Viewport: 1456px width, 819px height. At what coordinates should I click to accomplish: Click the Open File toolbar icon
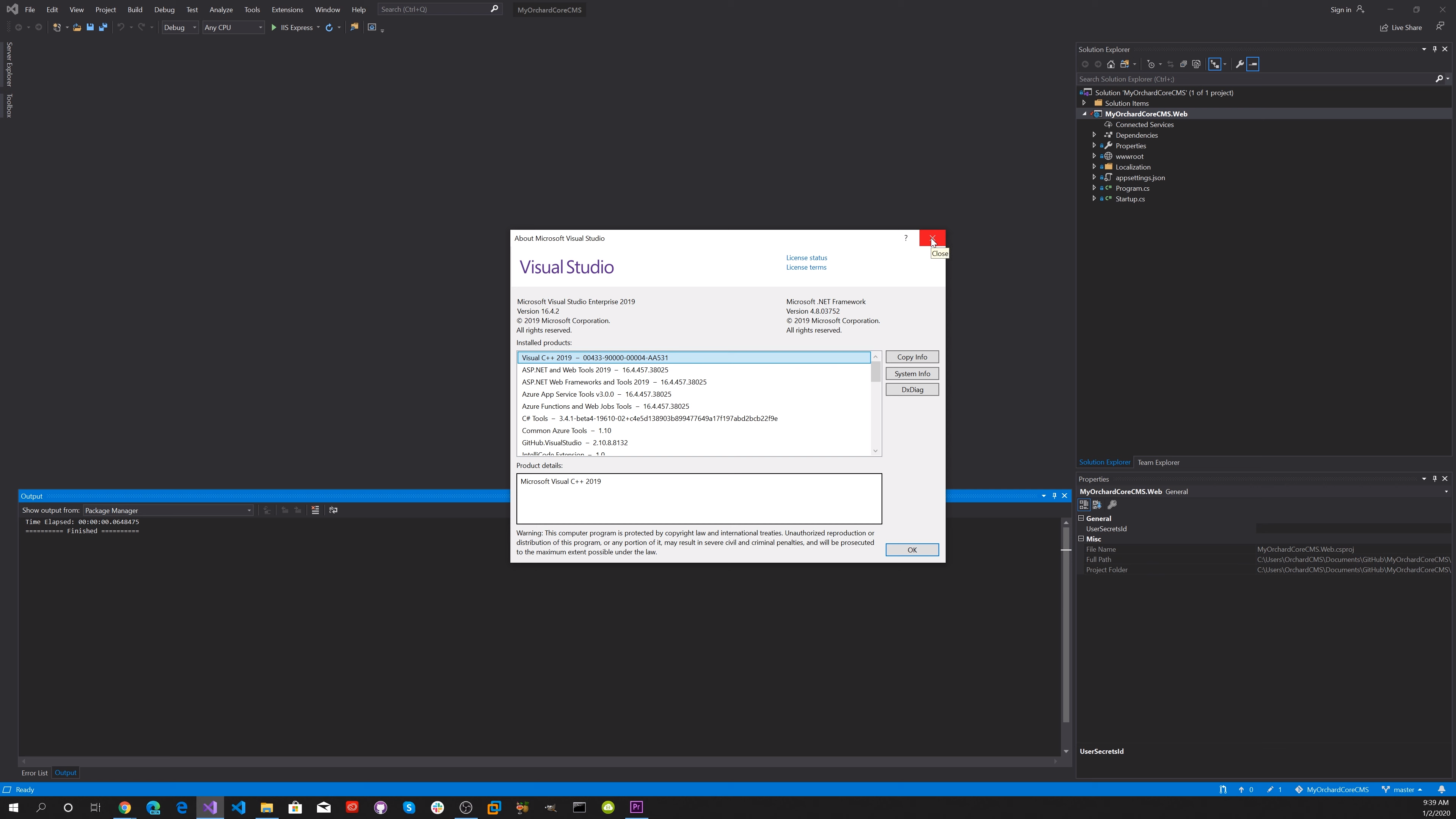click(77, 27)
